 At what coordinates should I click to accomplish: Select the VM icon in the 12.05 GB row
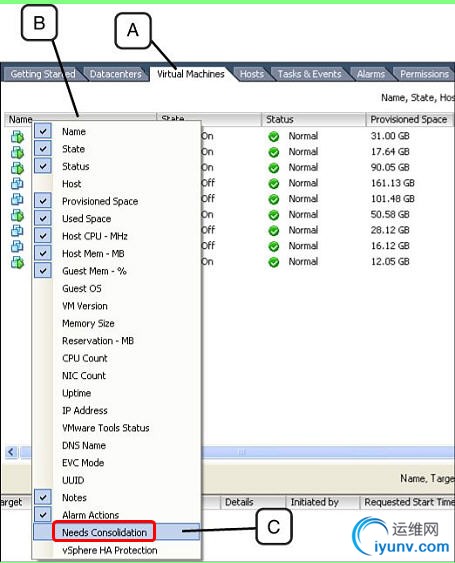pyautogui.click(x=17, y=262)
